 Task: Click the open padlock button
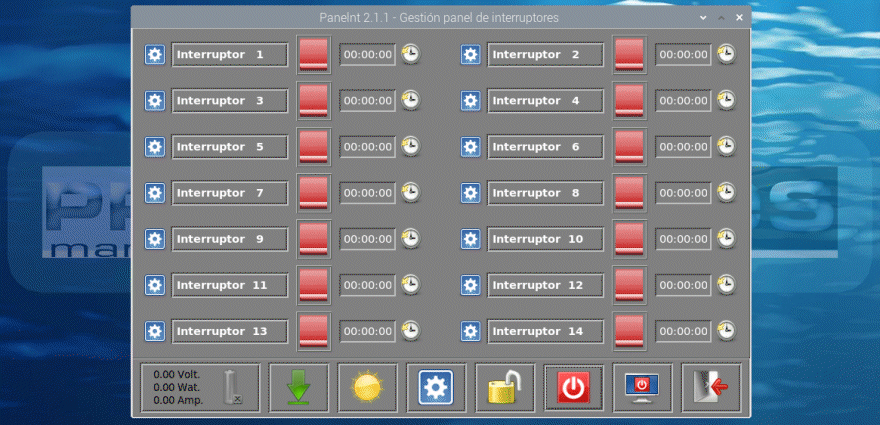pyautogui.click(x=505, y=388)
